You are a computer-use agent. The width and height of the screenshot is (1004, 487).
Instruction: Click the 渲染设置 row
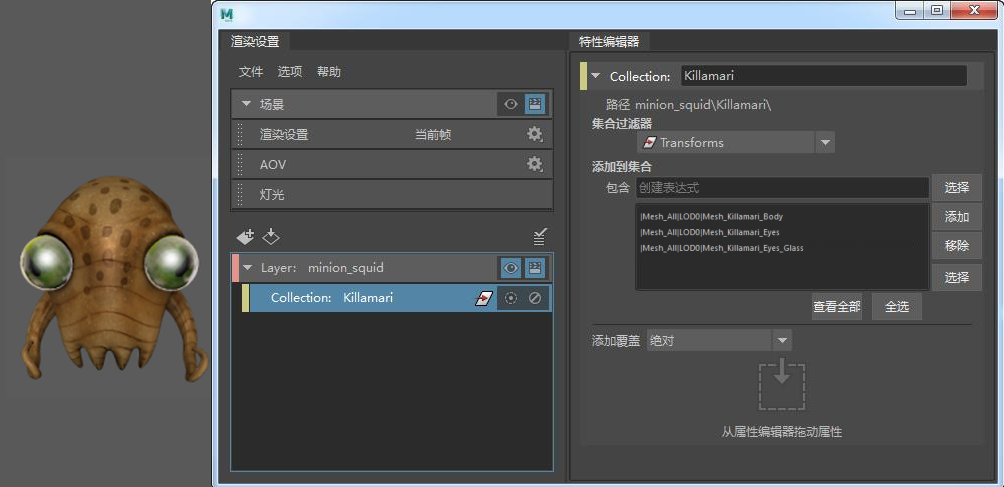(x=392, y=134)
